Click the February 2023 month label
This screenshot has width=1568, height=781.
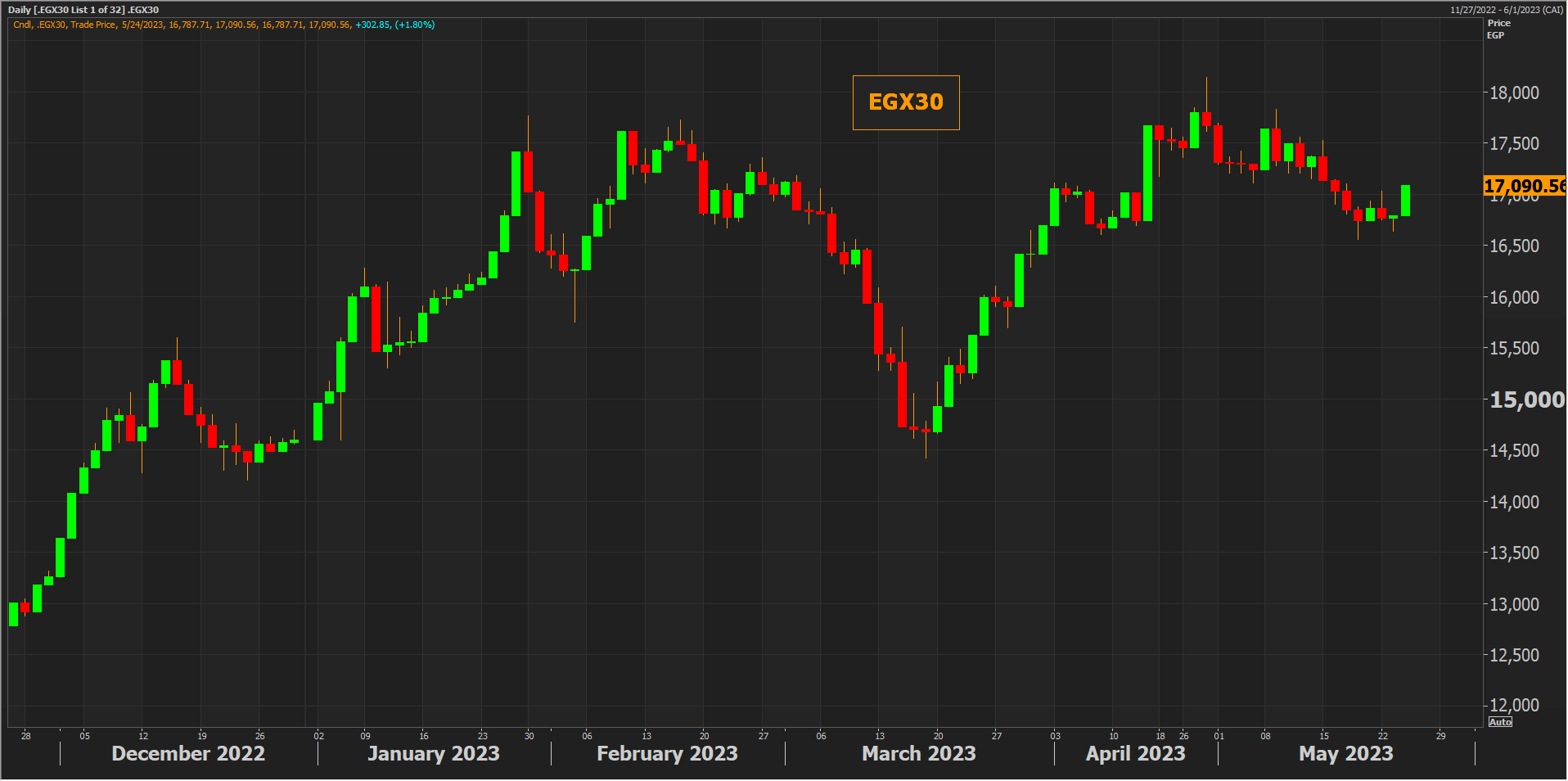(667, 753)
